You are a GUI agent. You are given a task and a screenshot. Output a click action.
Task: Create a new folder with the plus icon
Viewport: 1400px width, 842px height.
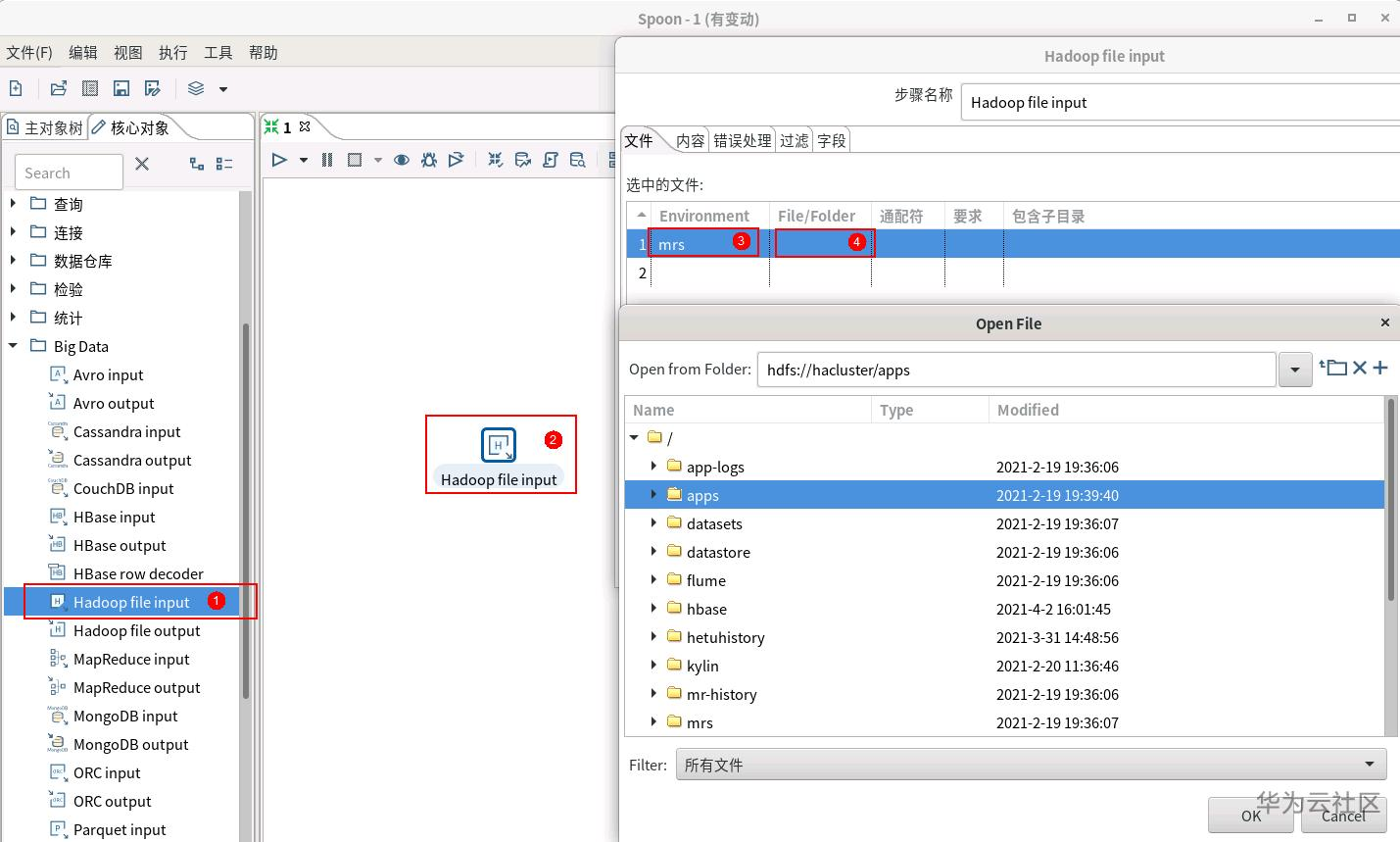tap(1380, 368)
